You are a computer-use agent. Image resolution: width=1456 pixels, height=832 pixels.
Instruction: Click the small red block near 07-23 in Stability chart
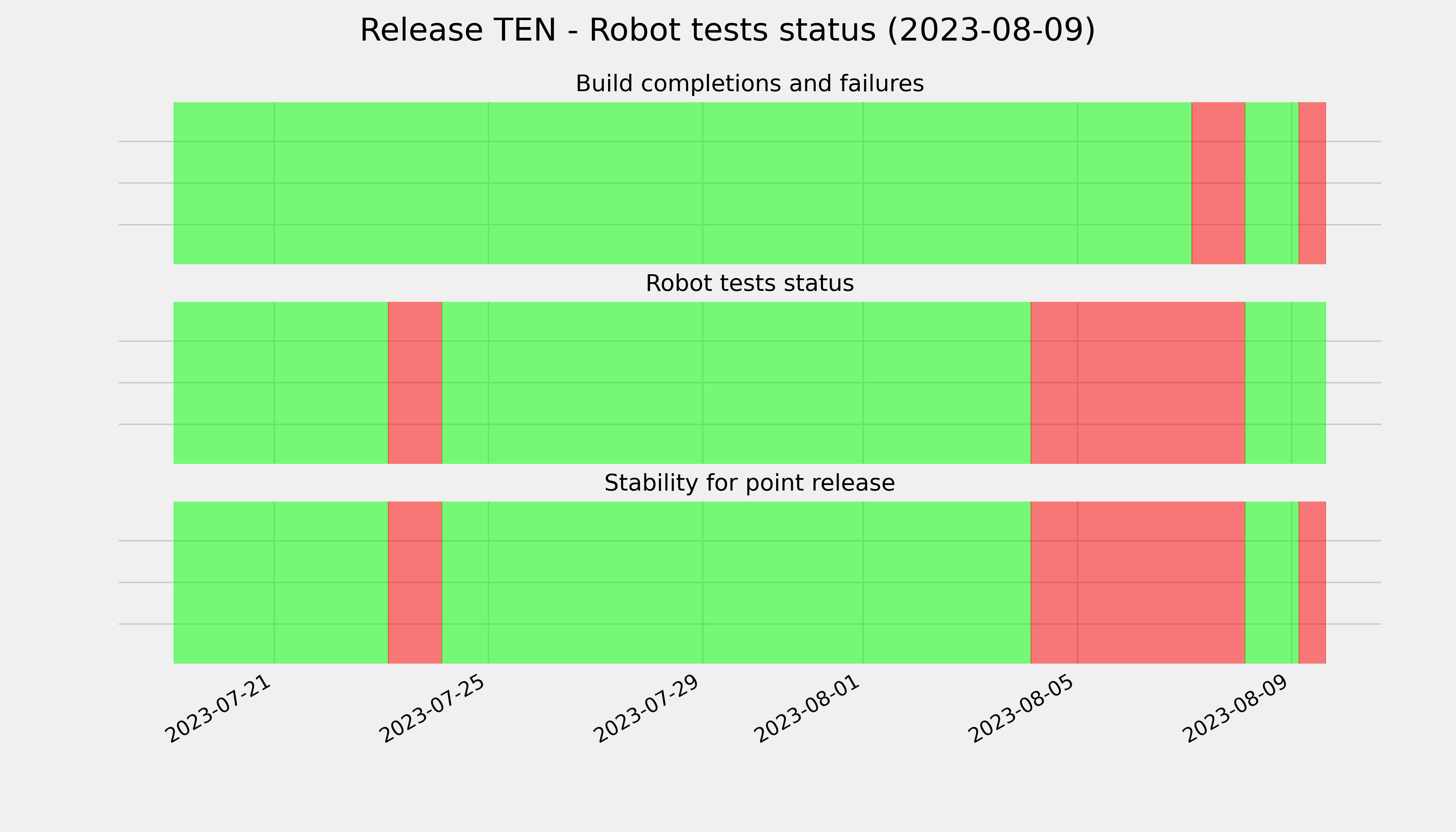point(415,582)
